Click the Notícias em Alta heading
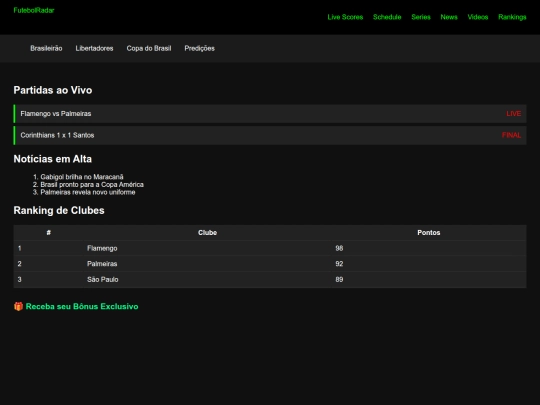540x405 pixels. click(x=53, y=159)
